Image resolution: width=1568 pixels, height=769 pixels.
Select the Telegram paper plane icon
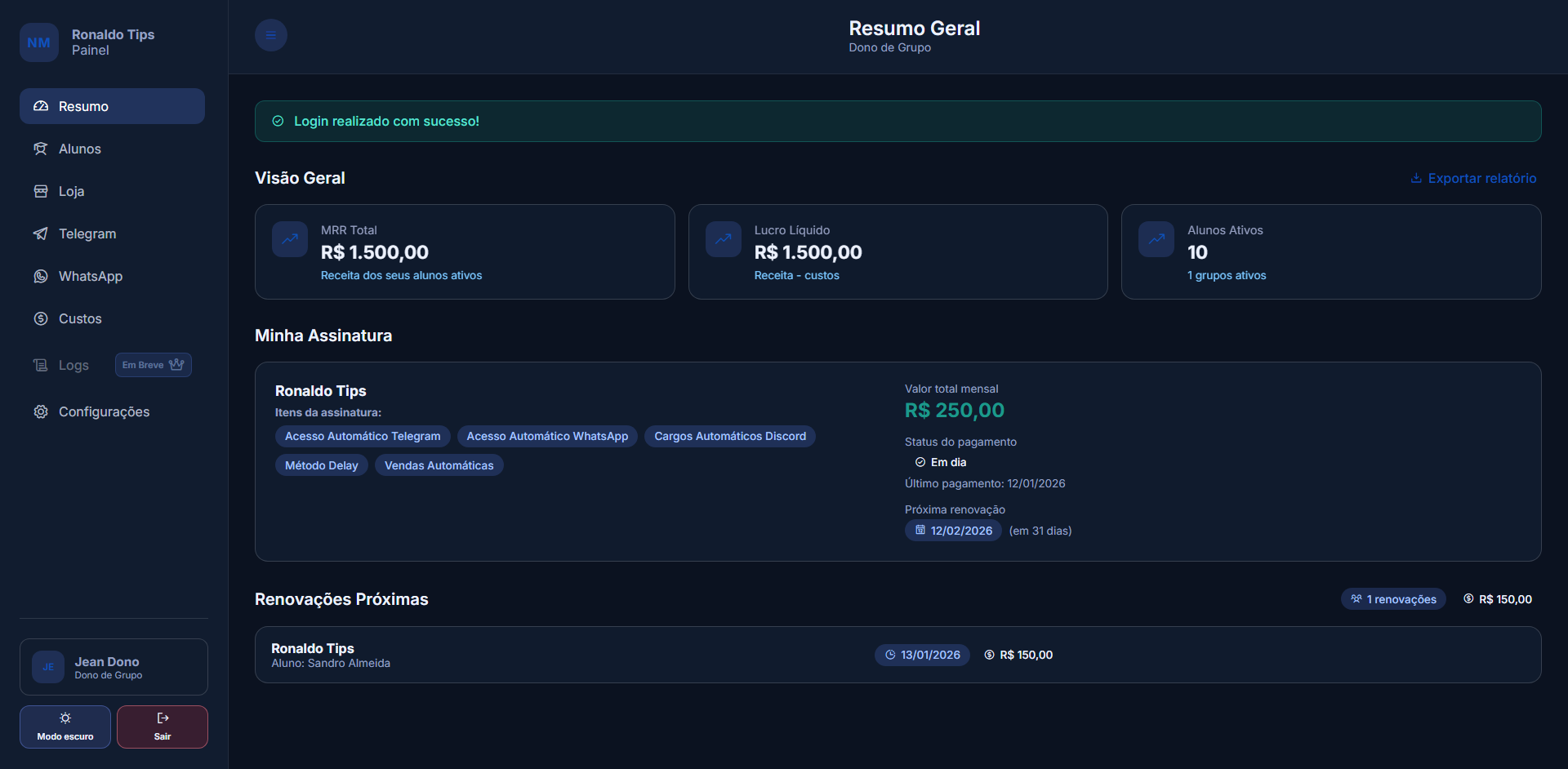[x=40, y=233]
